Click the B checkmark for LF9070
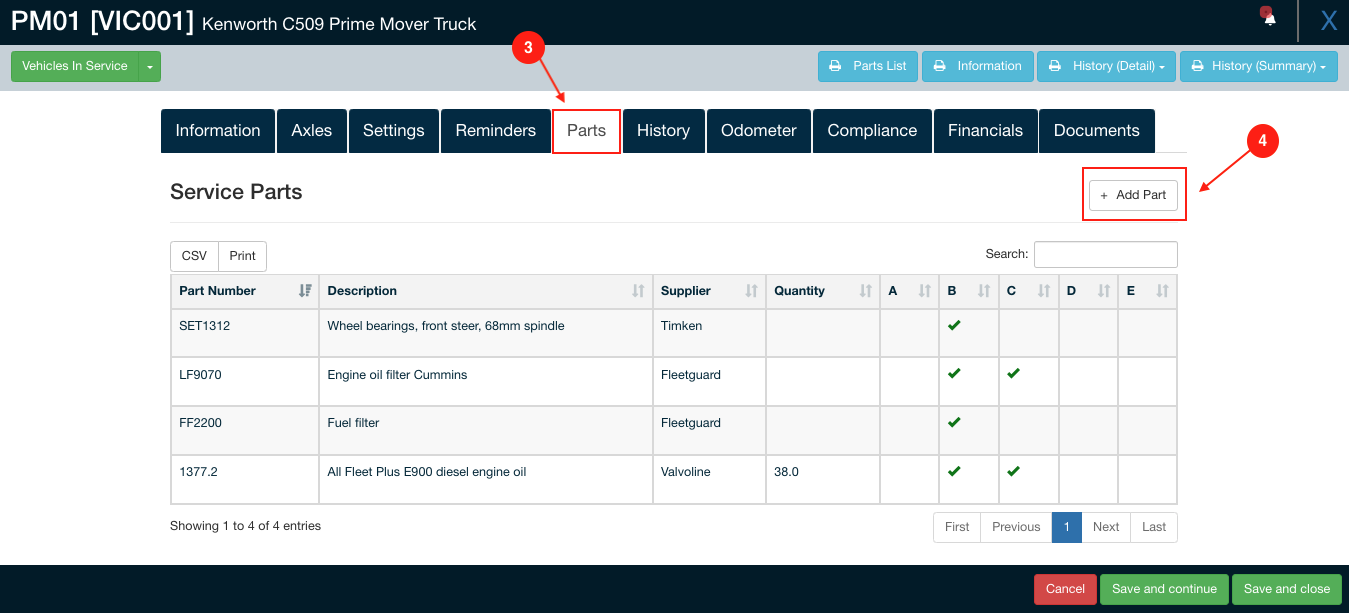Viewport: 1349px width, 613px height. (954, 373)
